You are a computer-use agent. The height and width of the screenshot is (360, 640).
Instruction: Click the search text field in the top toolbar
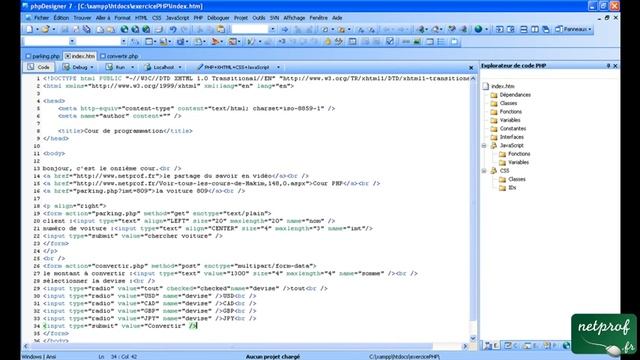250,29
